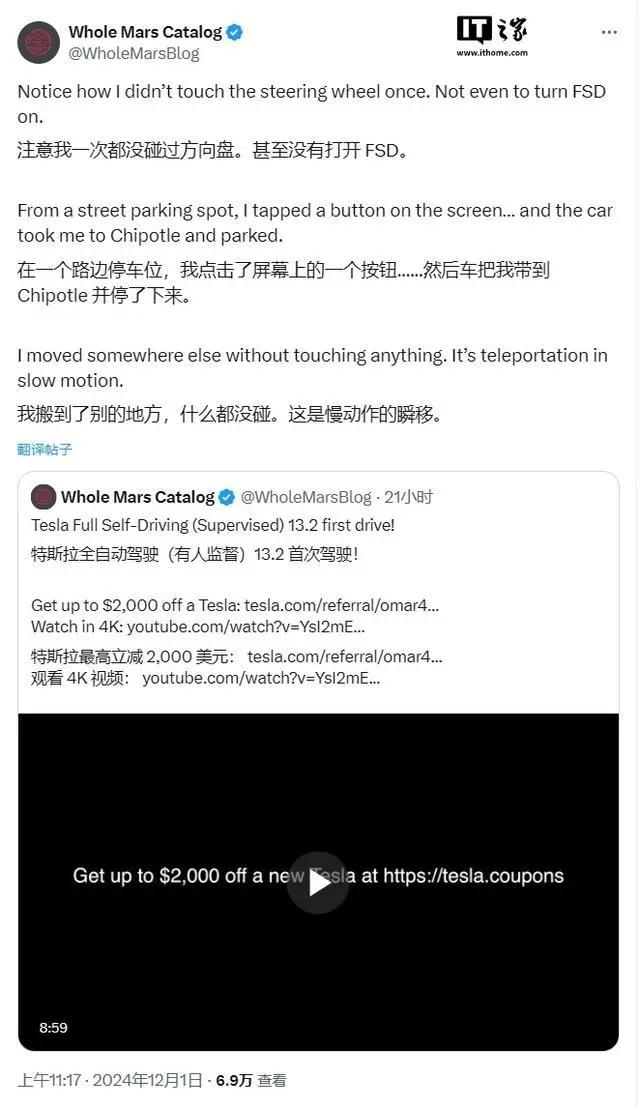Open the three-dot more options menu

pos(609,33)
